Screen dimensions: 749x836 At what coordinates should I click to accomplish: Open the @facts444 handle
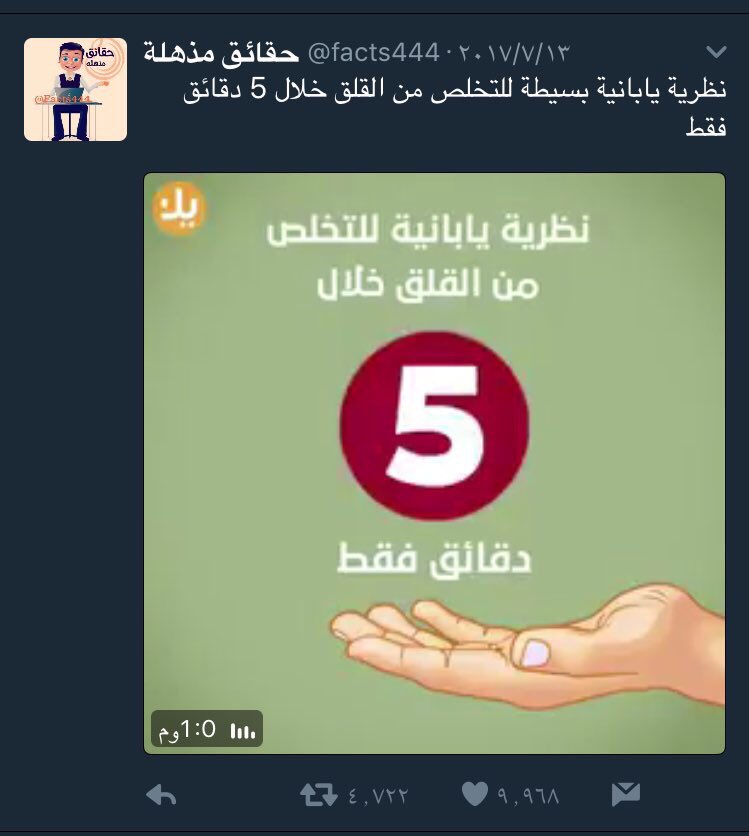pos(374,53)
